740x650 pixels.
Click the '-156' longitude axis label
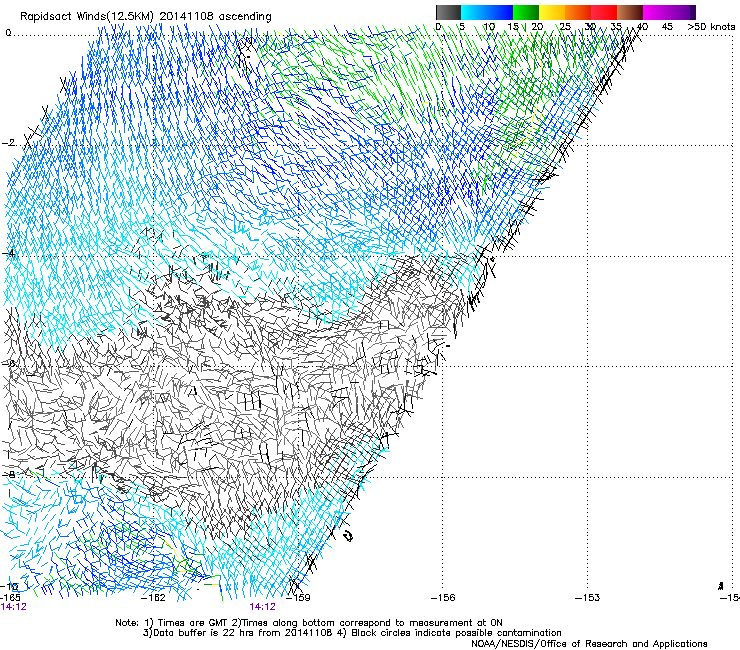pos(443,597)
